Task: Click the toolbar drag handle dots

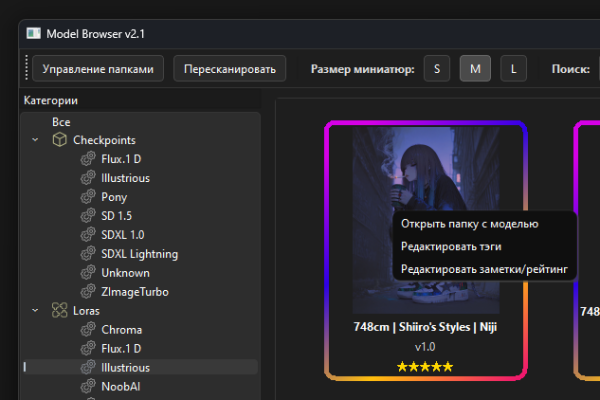Action: pyautogui.click(x=26, y=68)
